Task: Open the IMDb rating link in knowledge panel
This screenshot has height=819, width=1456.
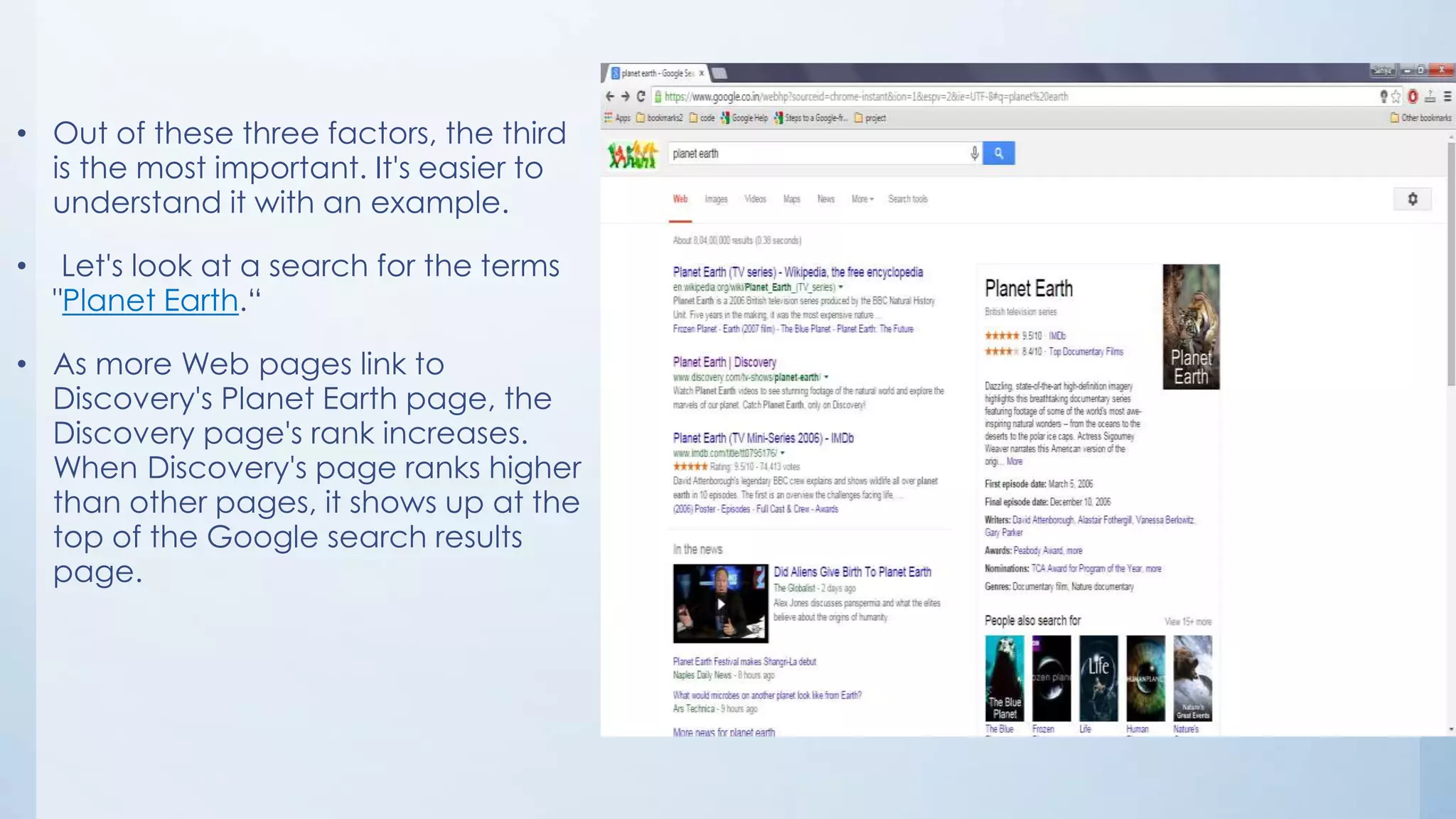Action: pyautogui.click(x=1057, y=336)
